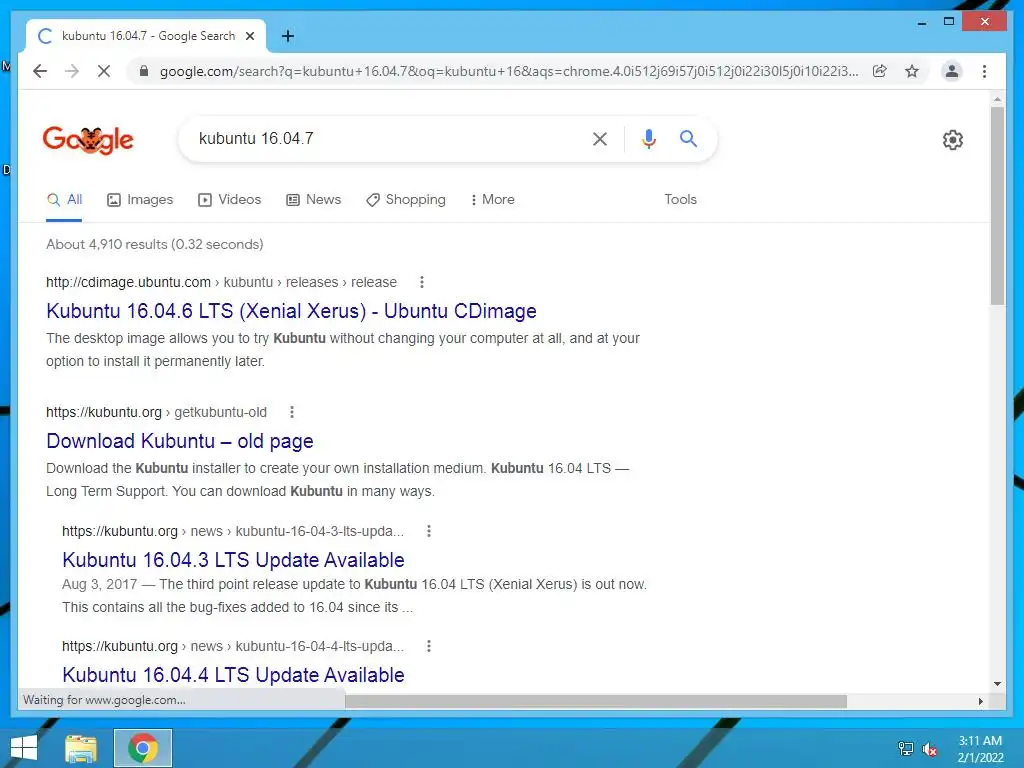Open options for getkubuntu-old result
1024x768 pixels.
pos(292,412)
